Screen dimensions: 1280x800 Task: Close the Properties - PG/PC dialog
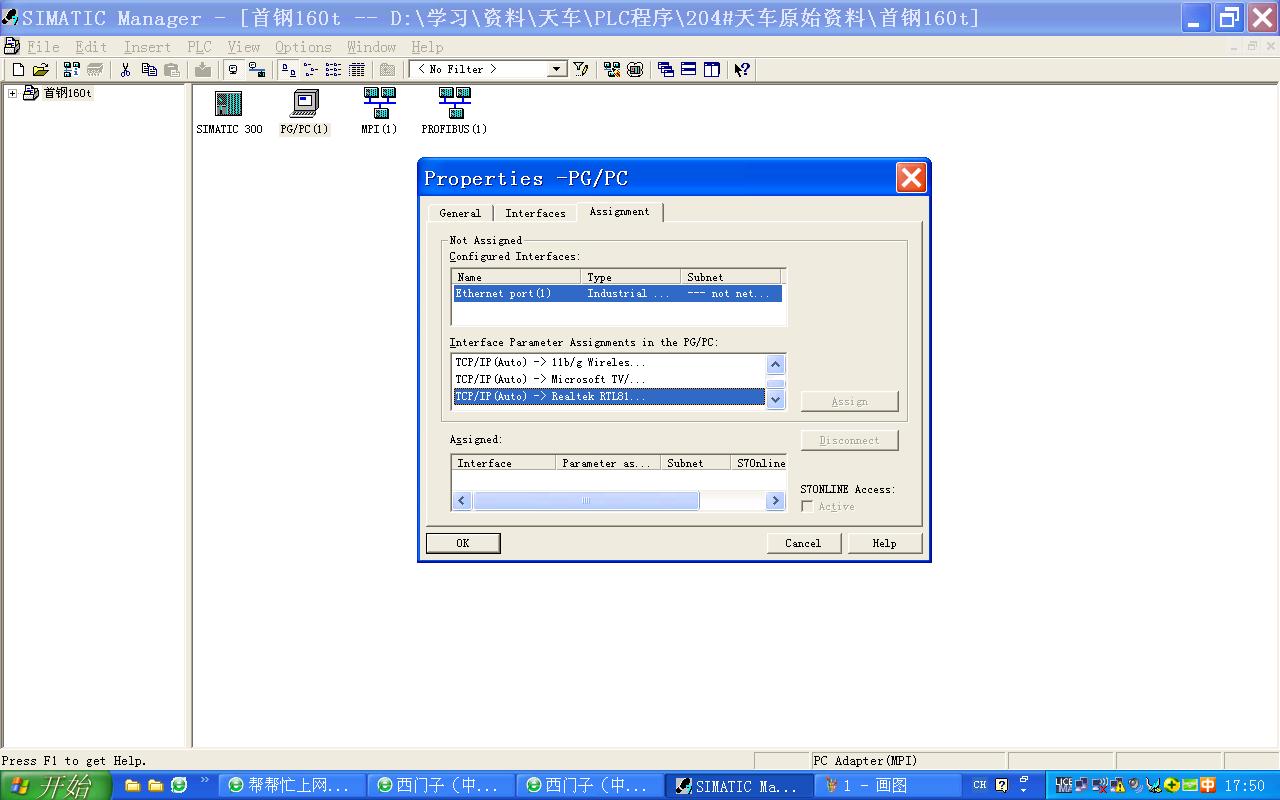coord(910,178)
